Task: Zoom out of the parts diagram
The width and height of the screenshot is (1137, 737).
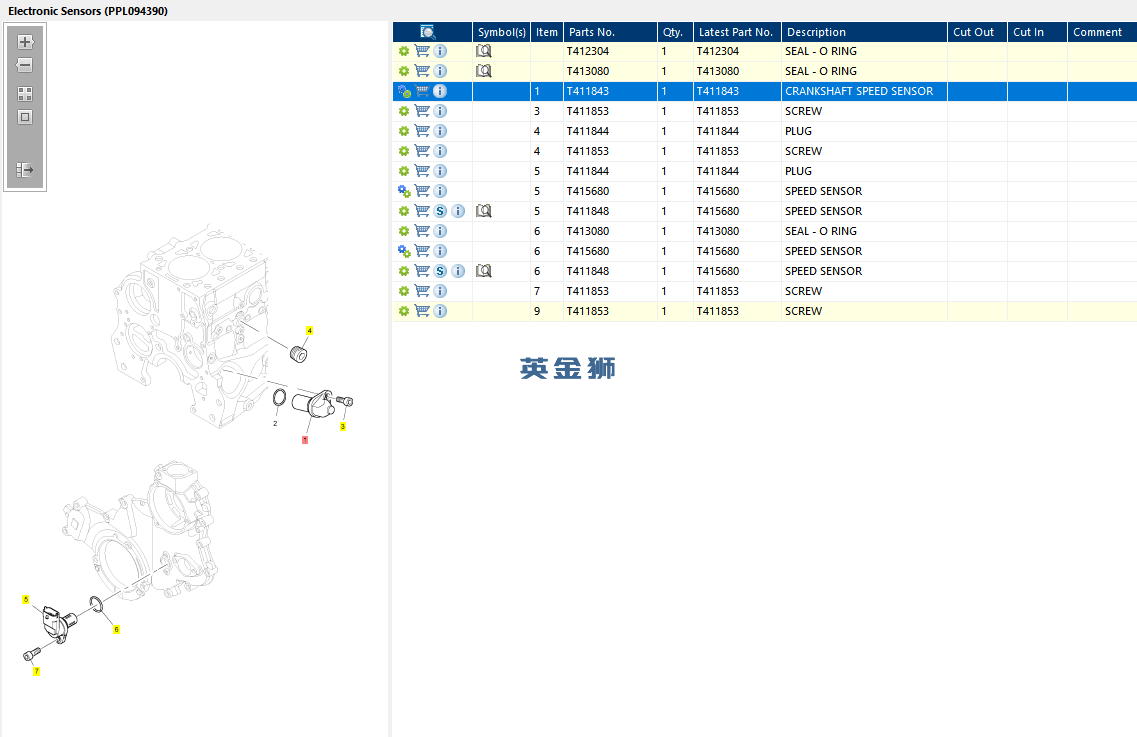Action: click(x=25, y=65)
